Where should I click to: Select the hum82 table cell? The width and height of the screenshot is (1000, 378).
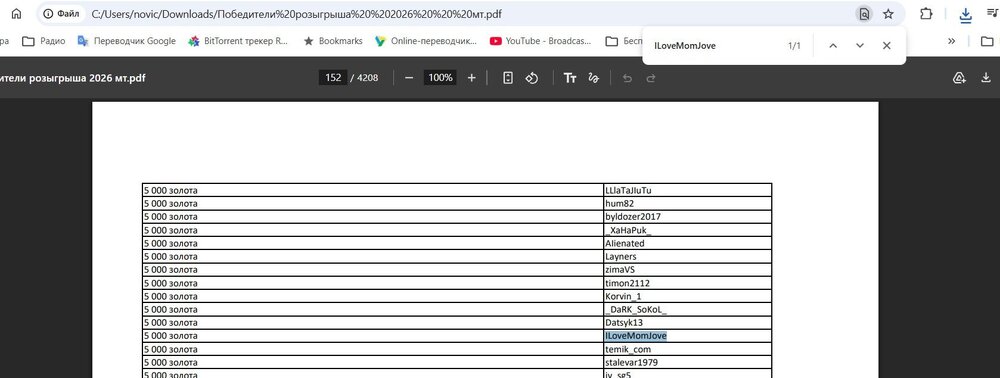tap(688, 203)
